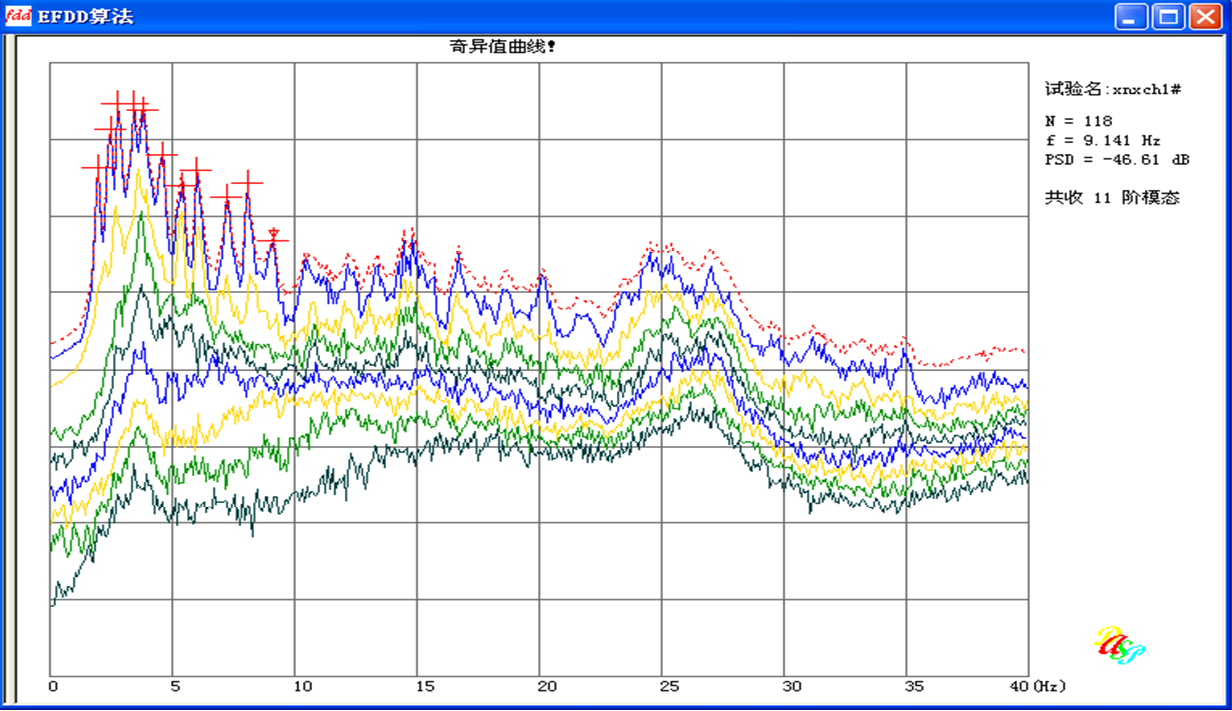Viewport: 1232px width, 711px height.
Task: Click the fdd application icon in title bar
Action: [20, 16]
